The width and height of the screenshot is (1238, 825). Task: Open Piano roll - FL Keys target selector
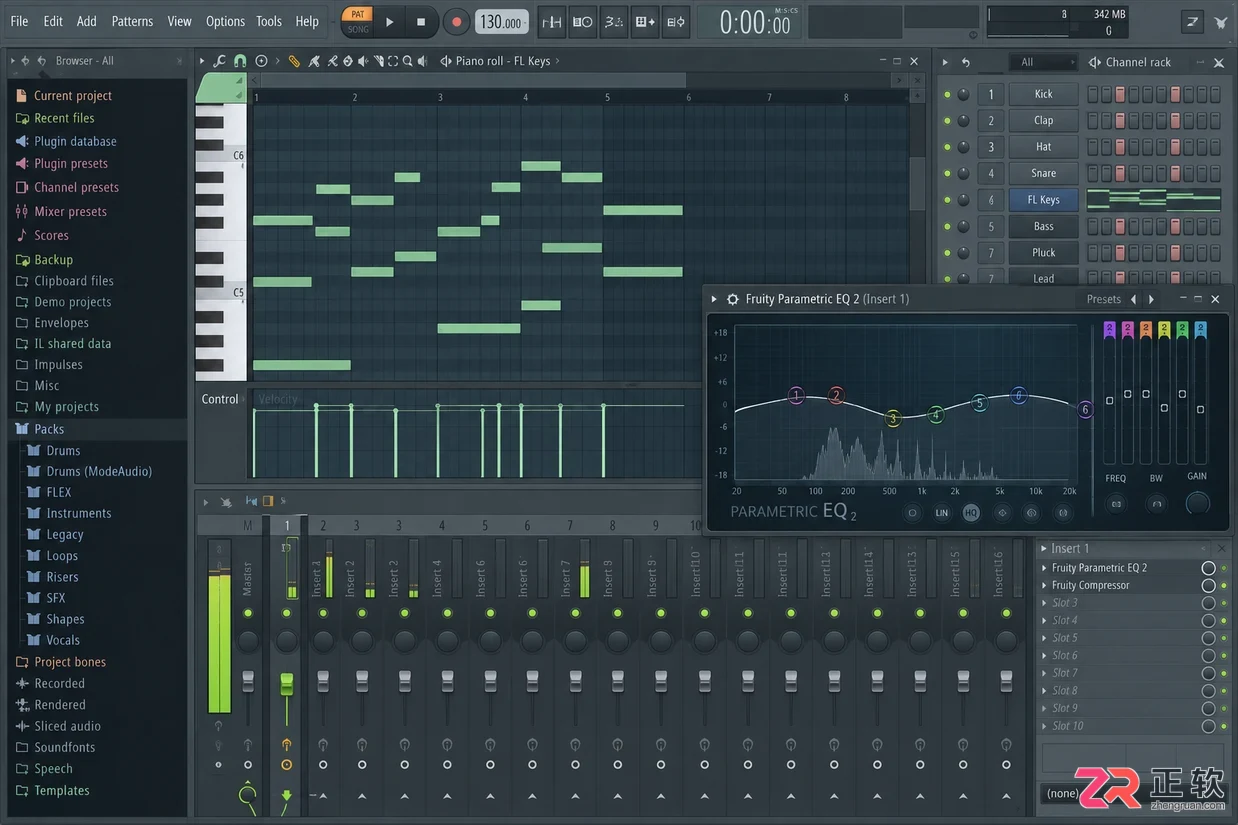click(503, 61)
